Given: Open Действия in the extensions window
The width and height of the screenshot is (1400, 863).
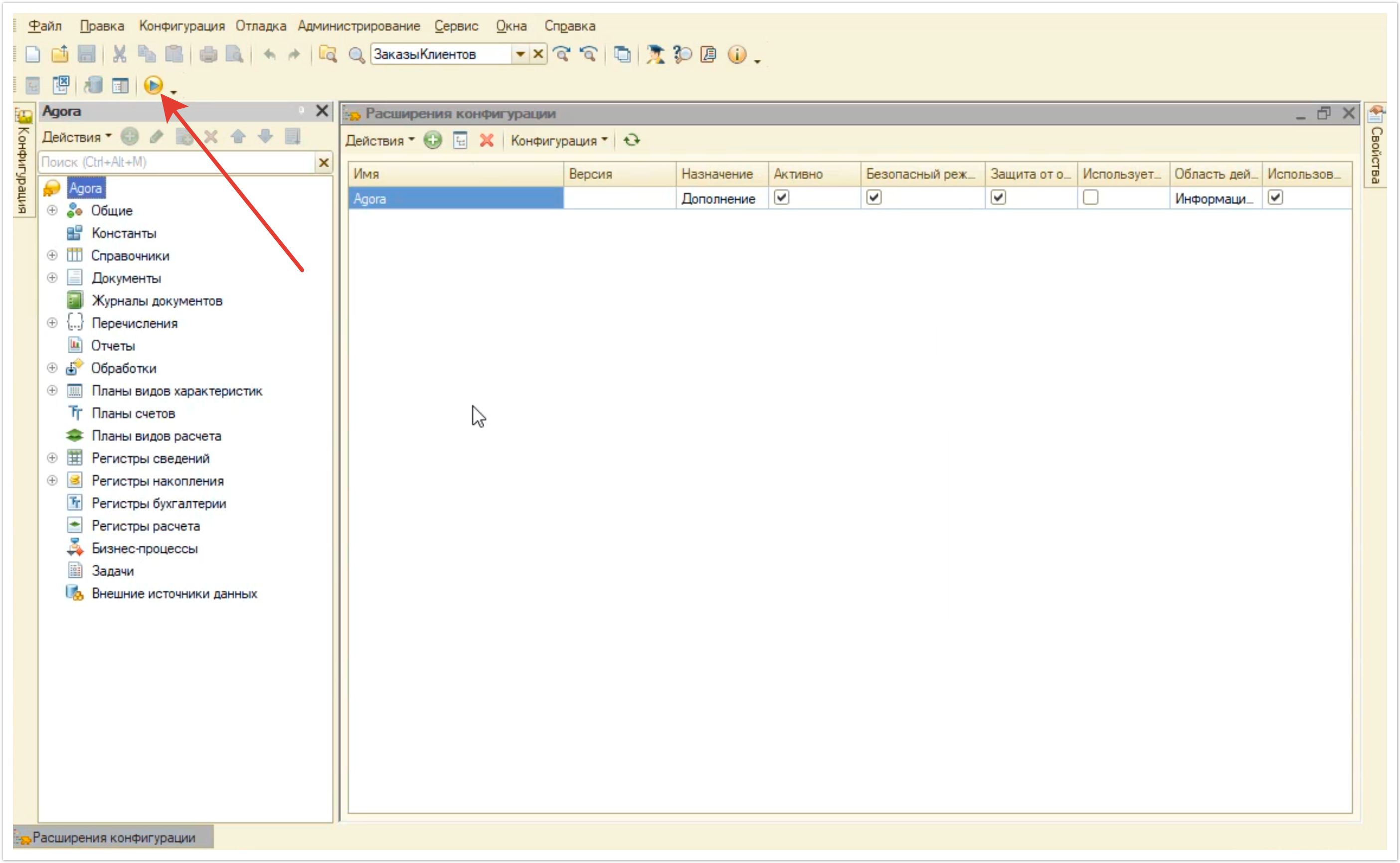Looking at the screenshot, I should pyautogui.click(x=379, y=140).
